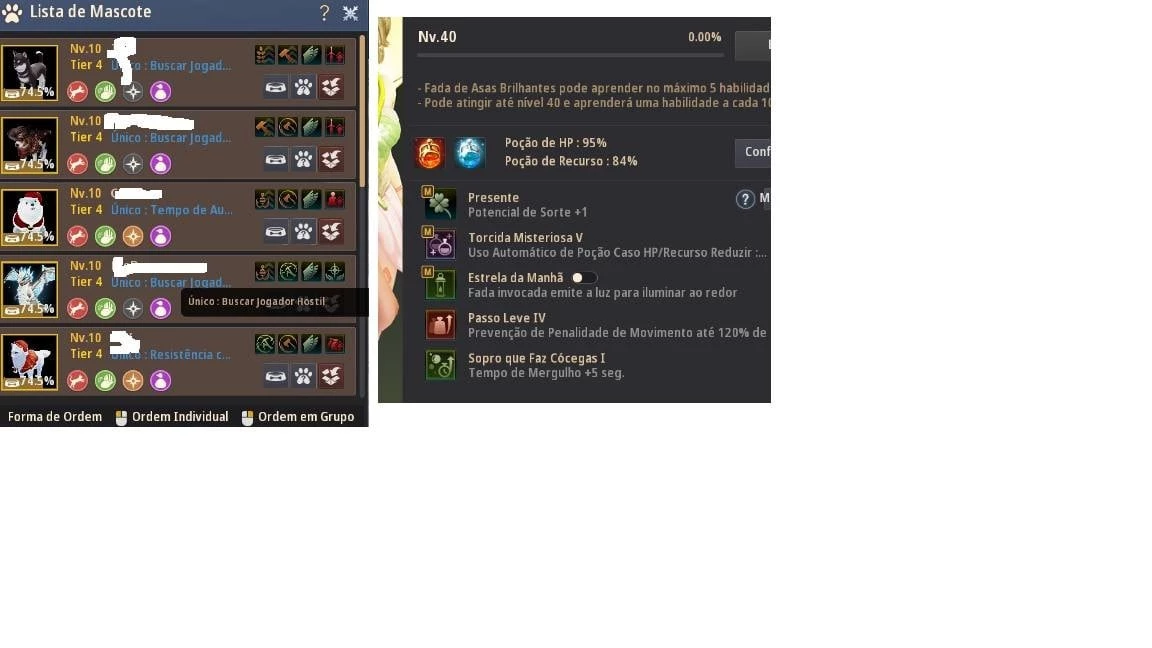1152x648 pixels.
Task: Select the Presente clover skill icon
Action: (x=440, y=204)
